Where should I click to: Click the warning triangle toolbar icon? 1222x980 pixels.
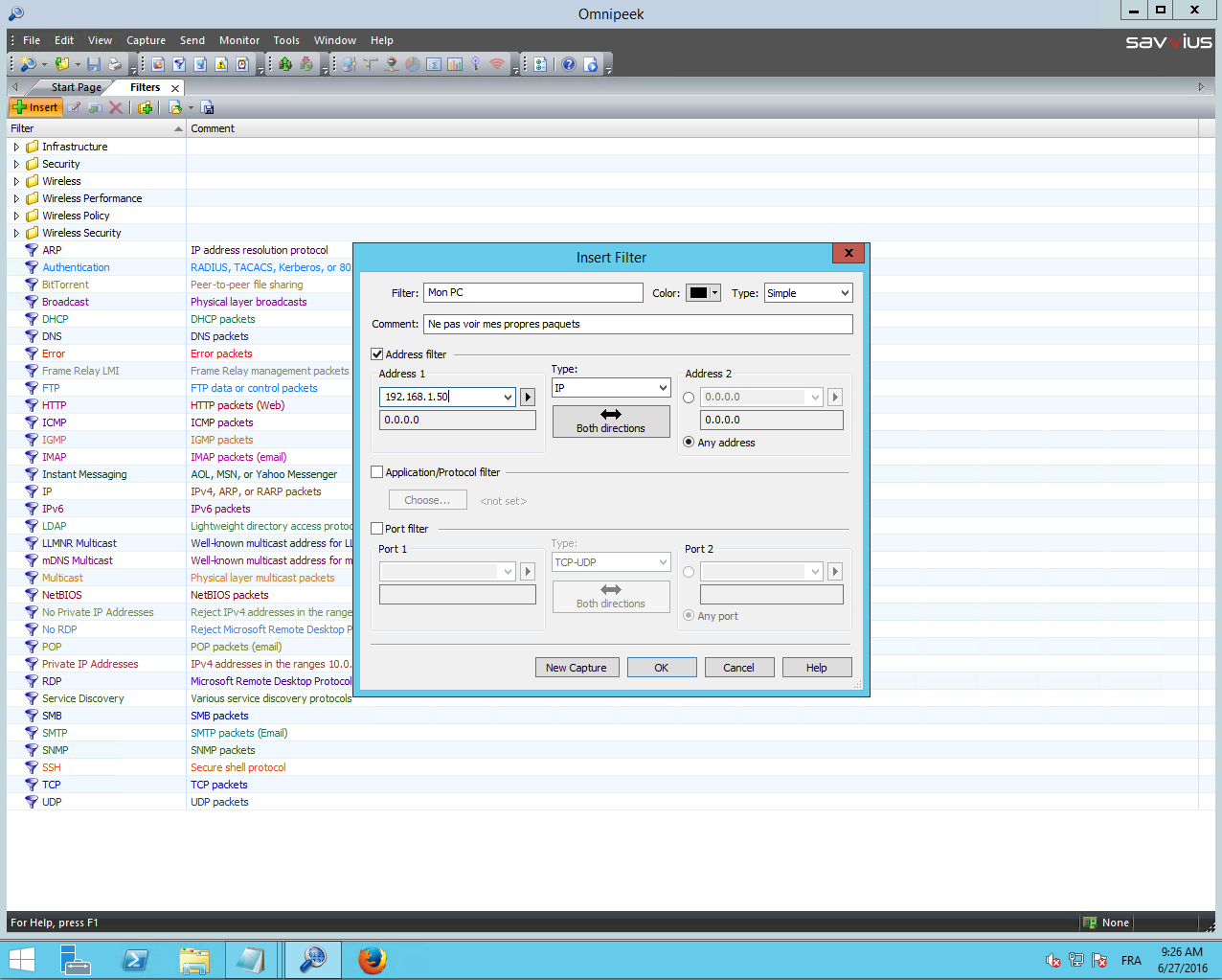pyautogui.click(x=221, y=64)
